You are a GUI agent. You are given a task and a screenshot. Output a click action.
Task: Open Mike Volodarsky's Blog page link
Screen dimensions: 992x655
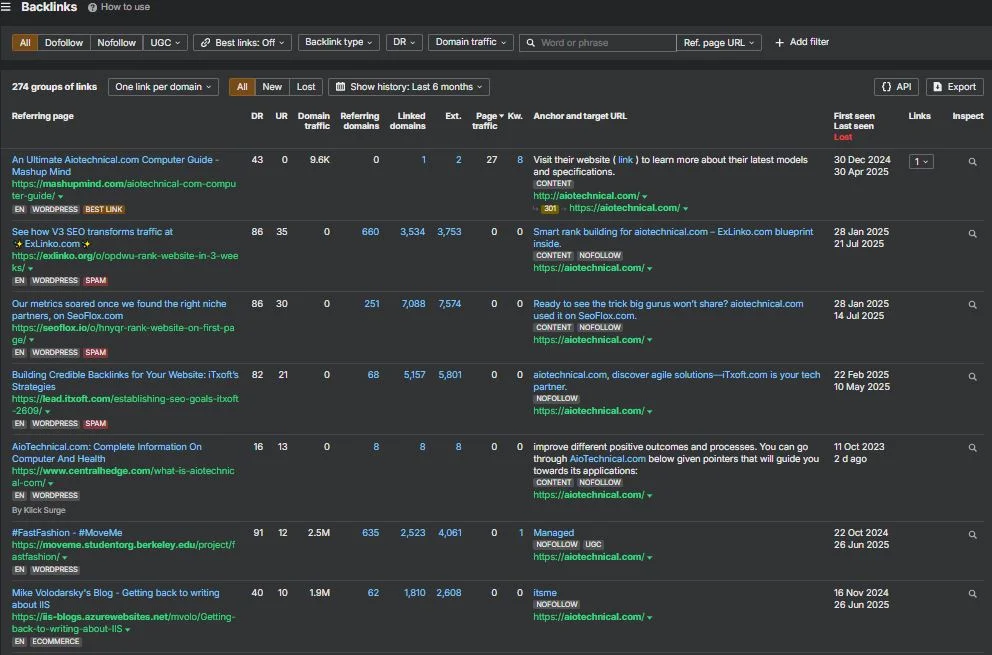(116, 599)
